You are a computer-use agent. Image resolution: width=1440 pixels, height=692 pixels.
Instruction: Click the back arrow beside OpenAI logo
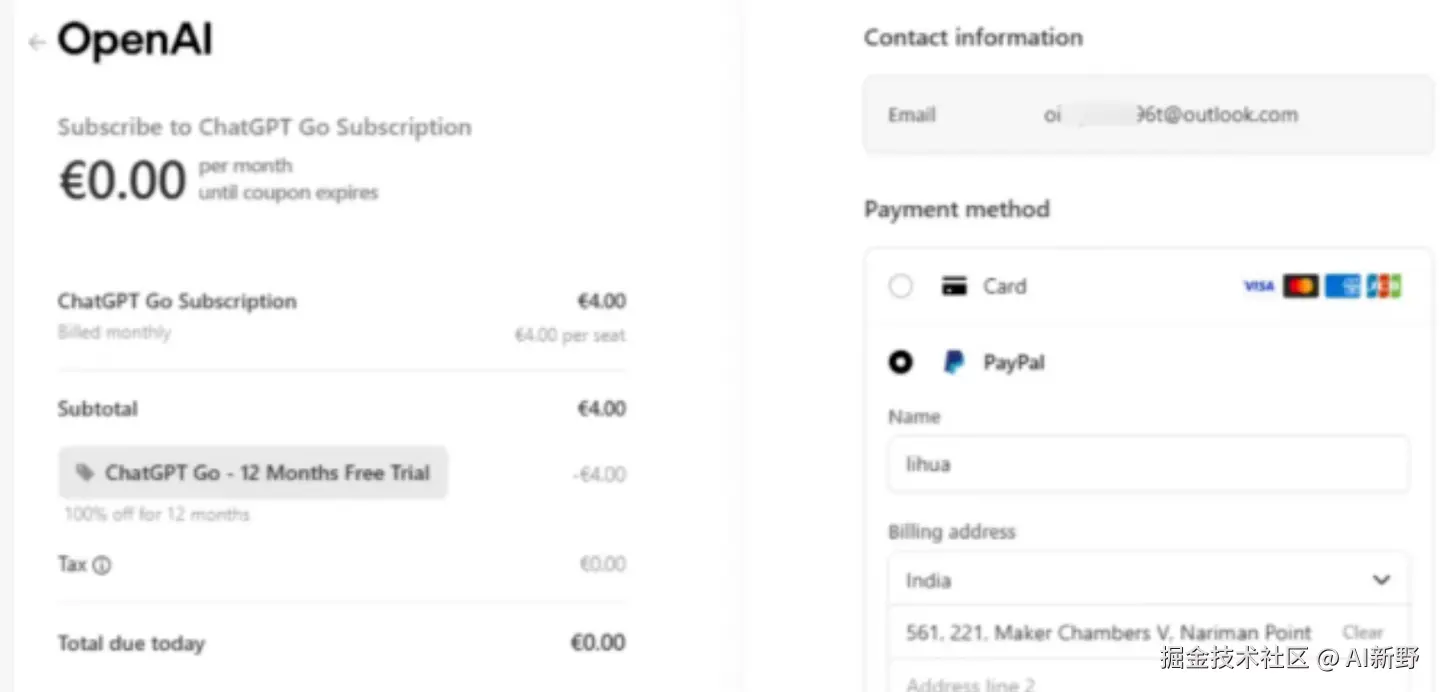pos(37,42)
